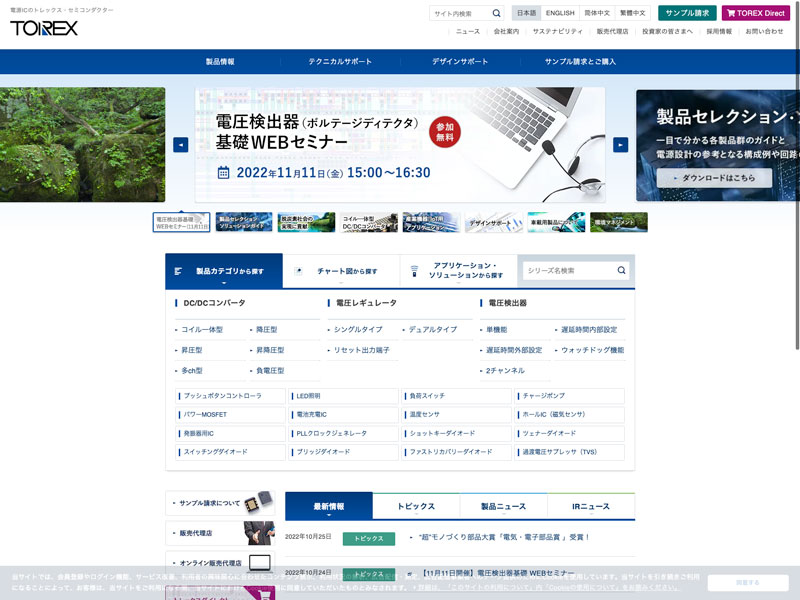The image size is (800, 600).
Task: Click the site search magnifier icon
Action: (x=497, y=14)
